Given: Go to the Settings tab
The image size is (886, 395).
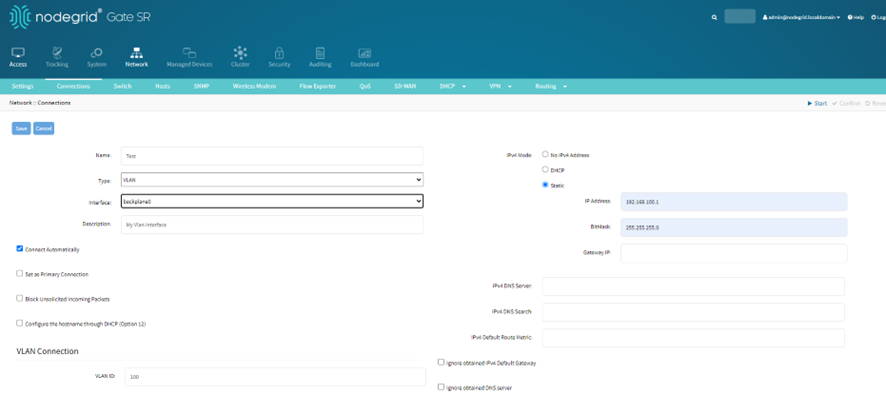Looking at the screenshot, I should (23, 86).
